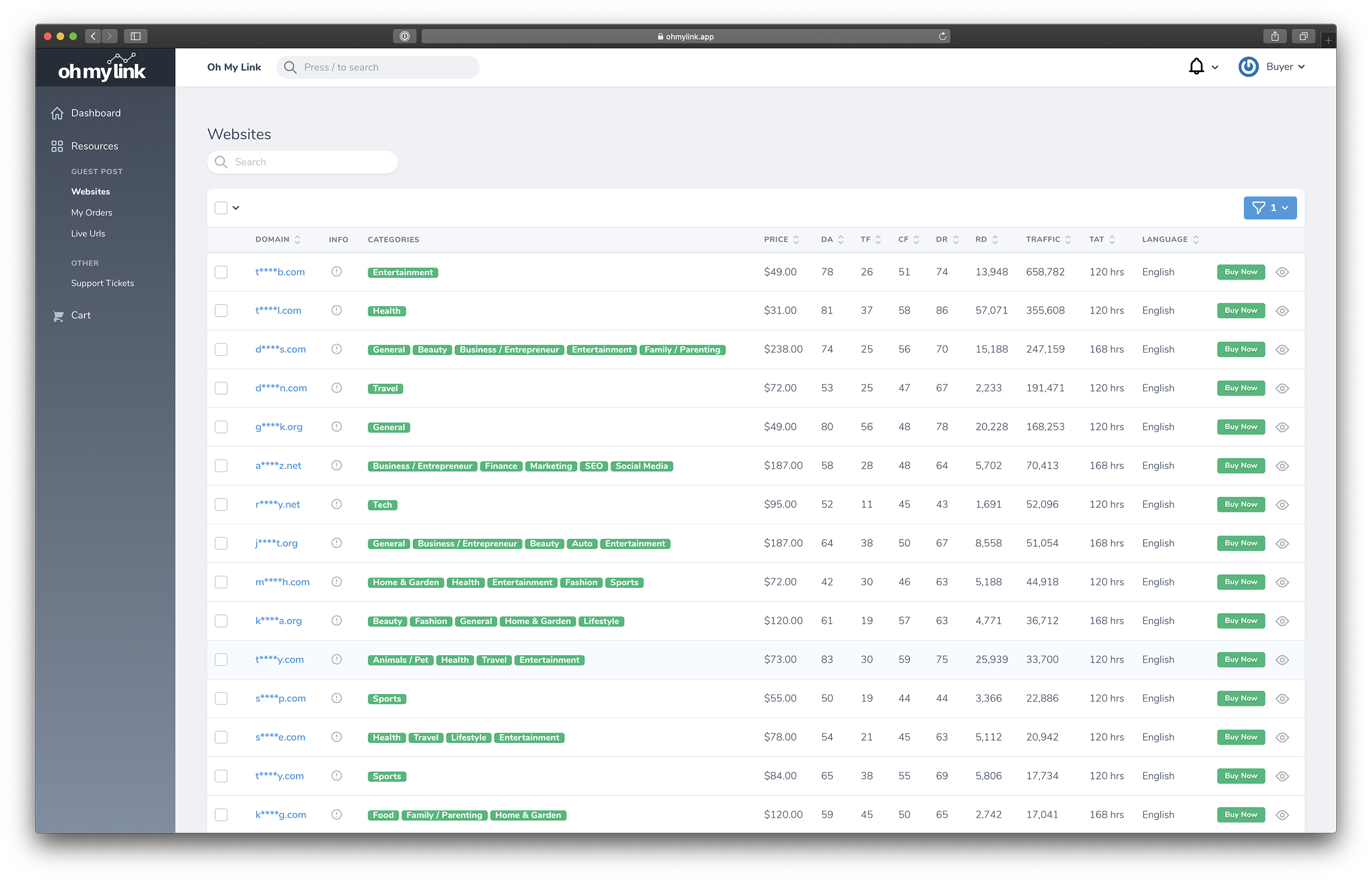Click the info icon for k****a.org
This screenshot has width=1372, height=880.
336,621
